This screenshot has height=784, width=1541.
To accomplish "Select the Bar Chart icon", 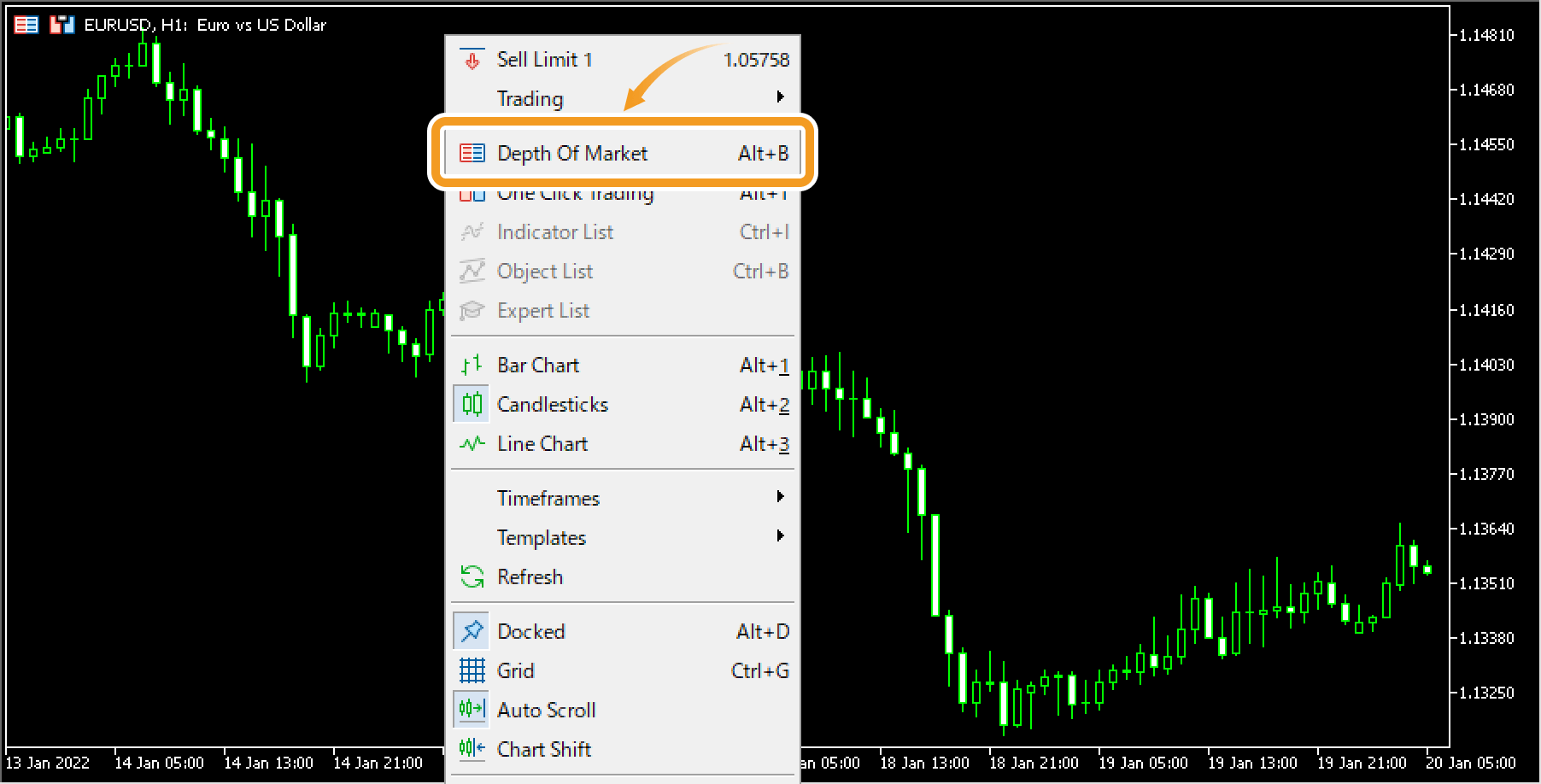I will pyautogui.click(x=471, y=365).
